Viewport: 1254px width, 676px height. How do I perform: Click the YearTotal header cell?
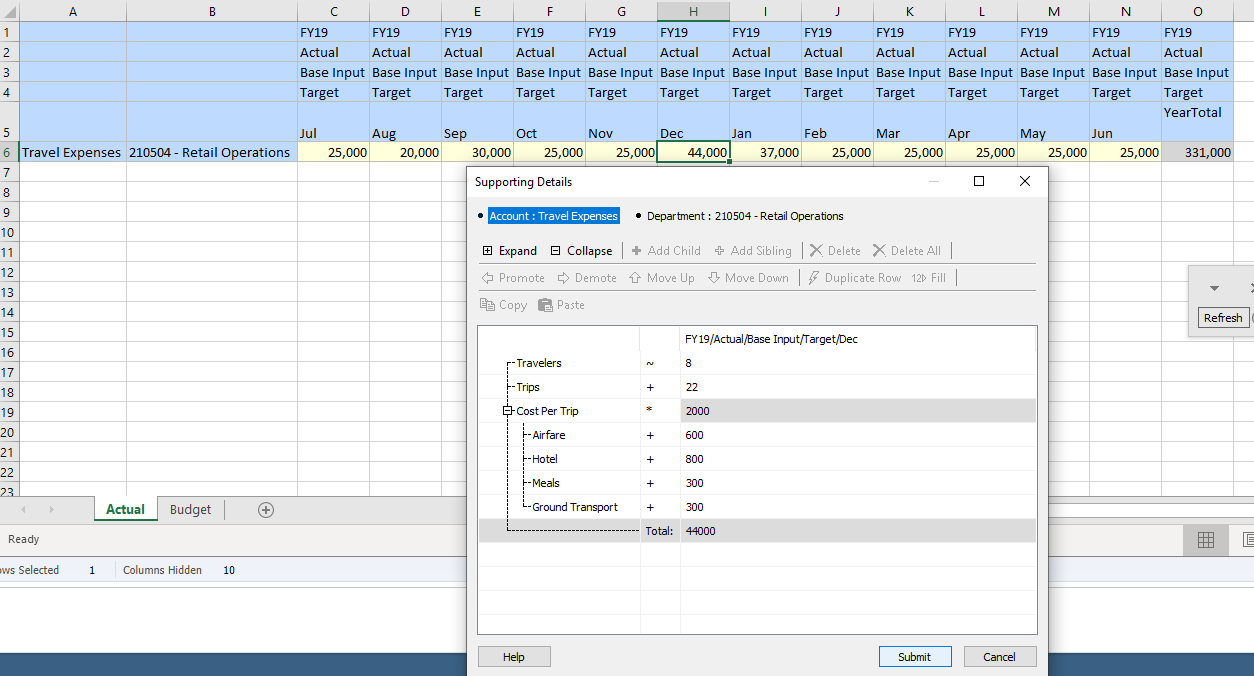(1197, 122)
